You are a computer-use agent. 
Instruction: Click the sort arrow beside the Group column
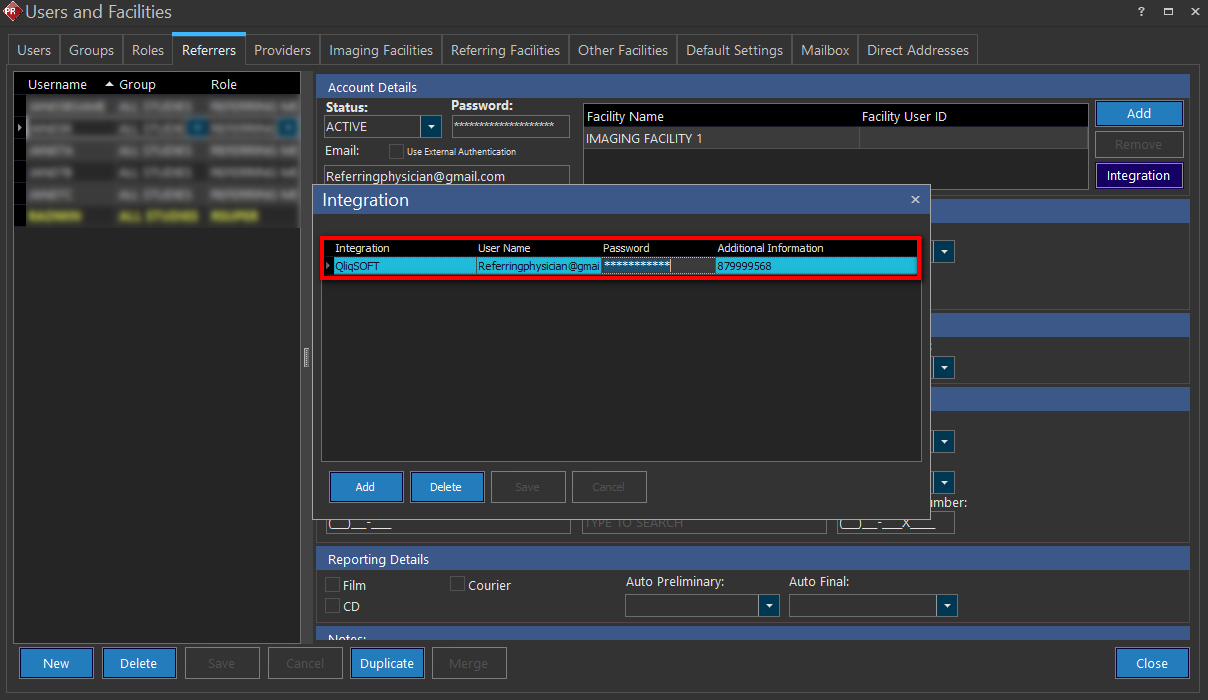(x=110, y=85)
